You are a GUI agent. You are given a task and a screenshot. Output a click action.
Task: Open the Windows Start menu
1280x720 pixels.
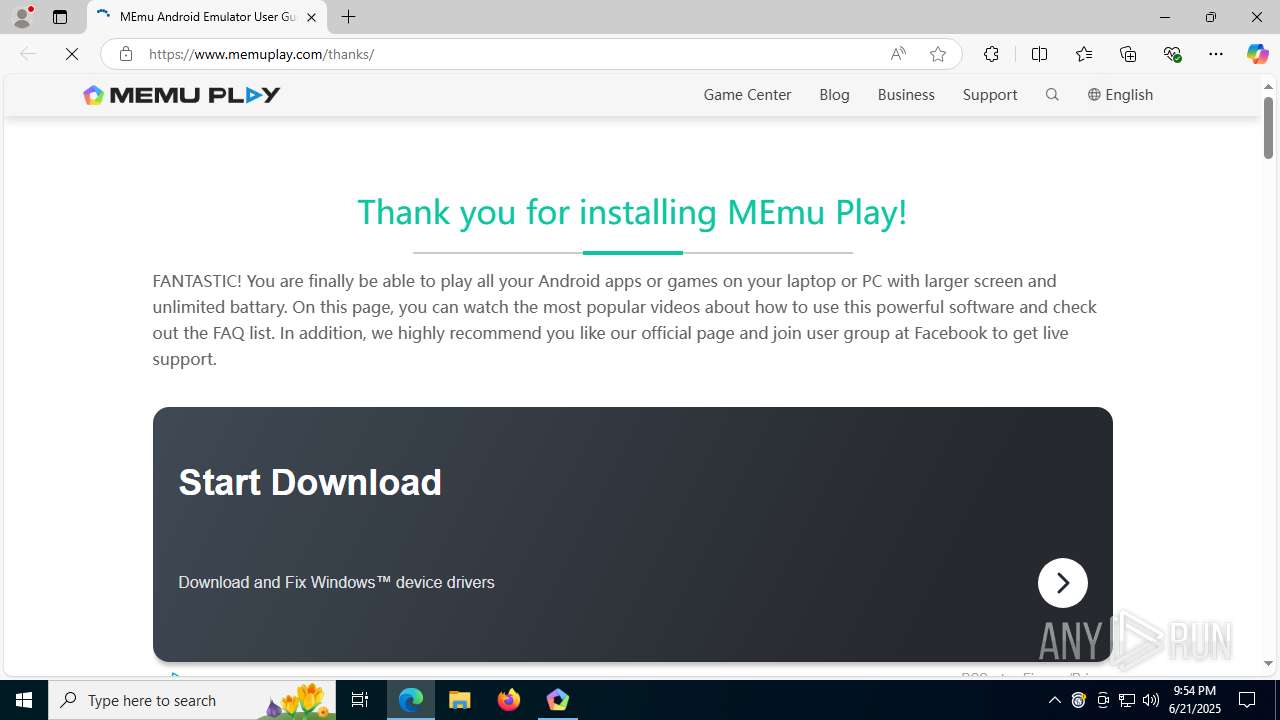pyautogui.click(x=24, y=700)
